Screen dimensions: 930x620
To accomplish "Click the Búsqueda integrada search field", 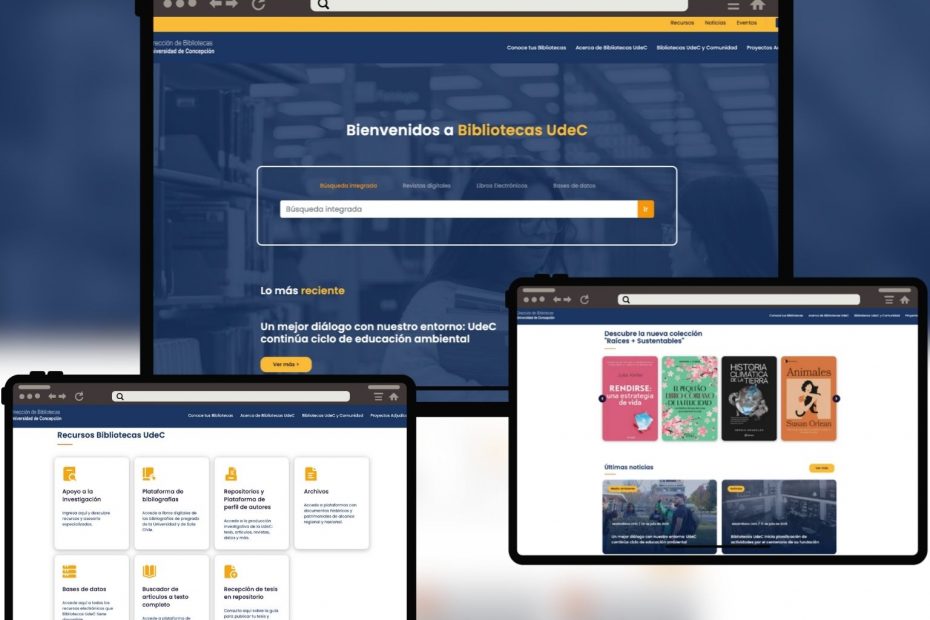I will pos(458,209).
